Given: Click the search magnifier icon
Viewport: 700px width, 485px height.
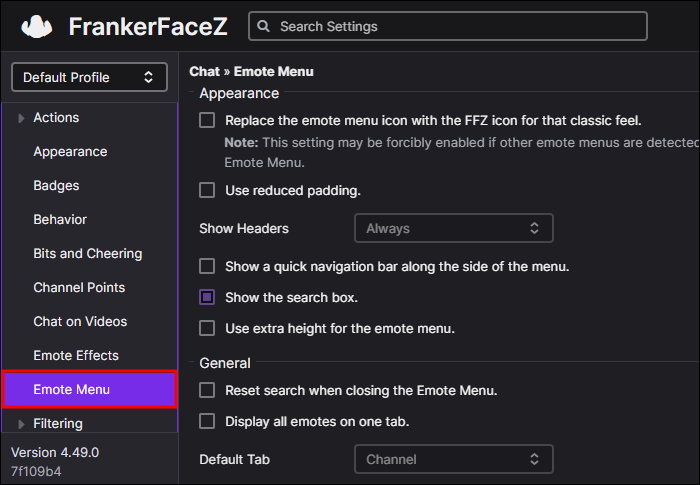Looking at the screenshot, I should pos(264,27).
